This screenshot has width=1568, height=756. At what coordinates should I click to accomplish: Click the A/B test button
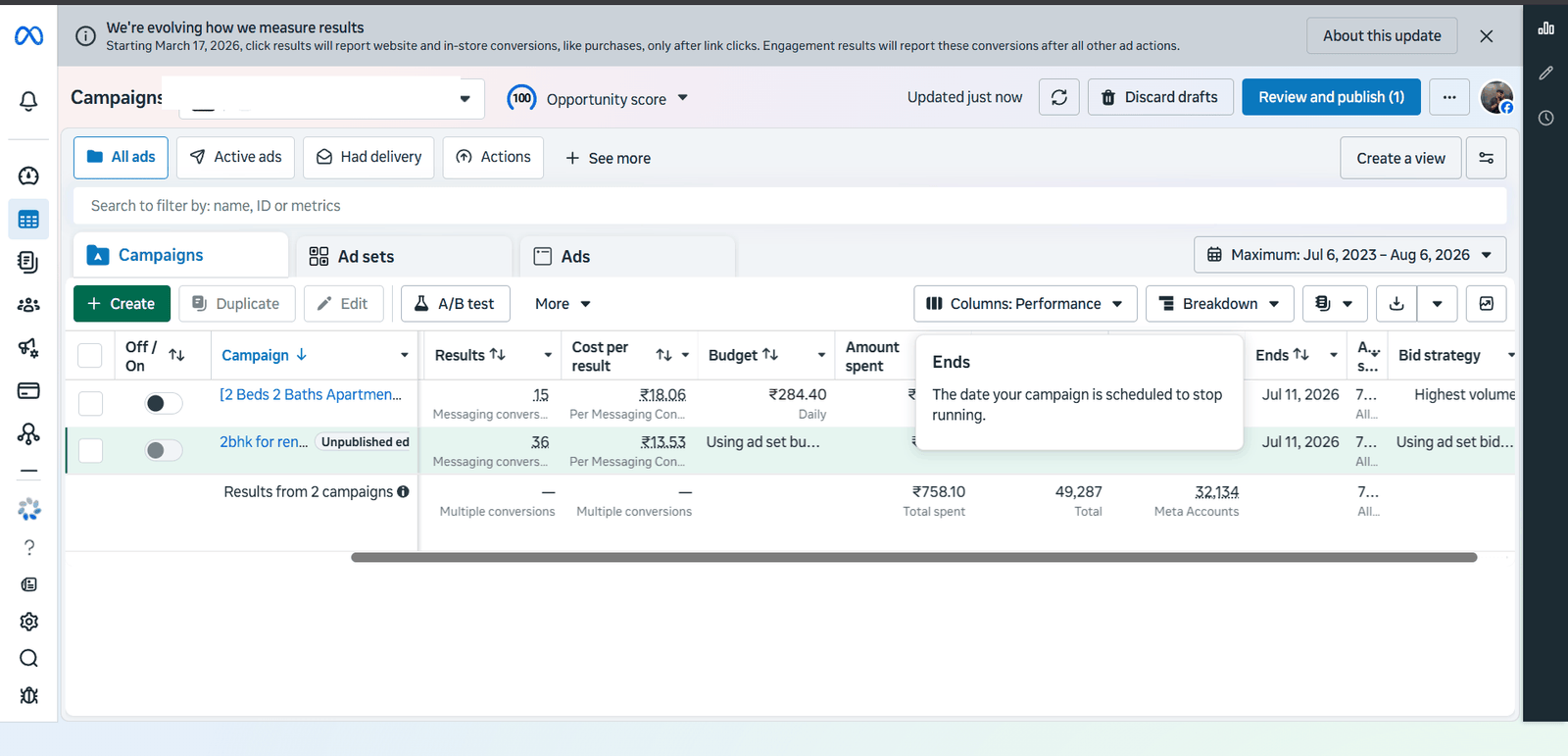tap(455, 304)
